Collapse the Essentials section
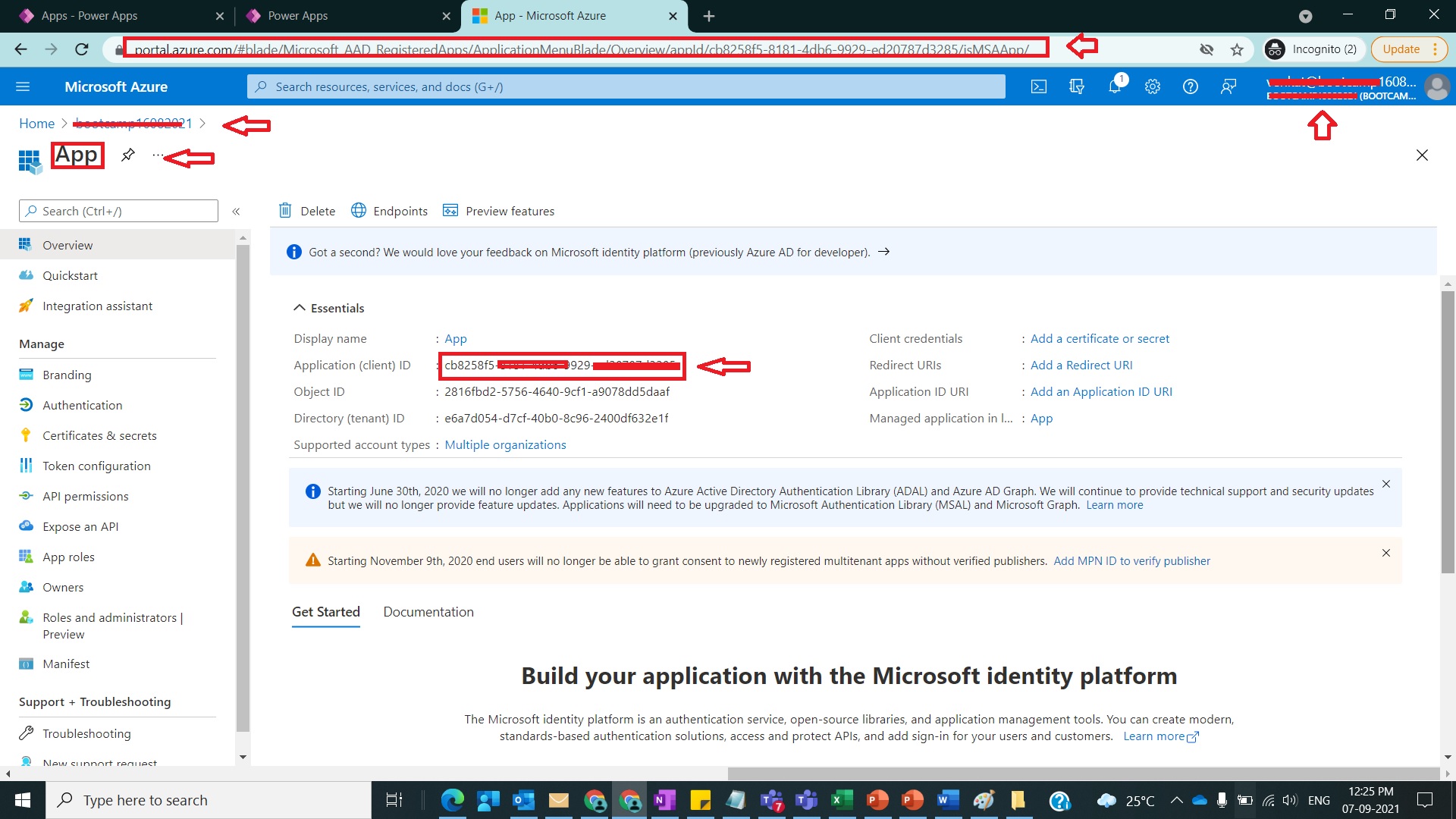Viewport: 1456px width, 819px height. click(x=300, y=308)
